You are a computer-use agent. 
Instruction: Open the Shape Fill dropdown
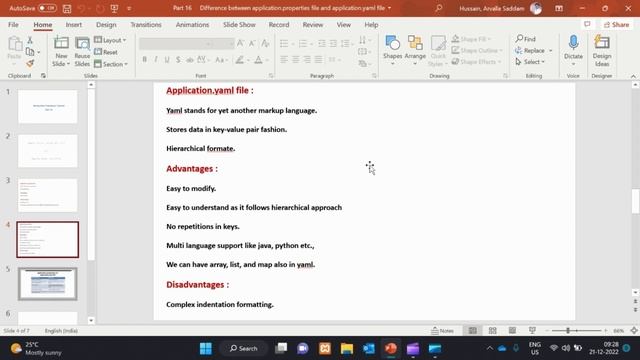471,39
